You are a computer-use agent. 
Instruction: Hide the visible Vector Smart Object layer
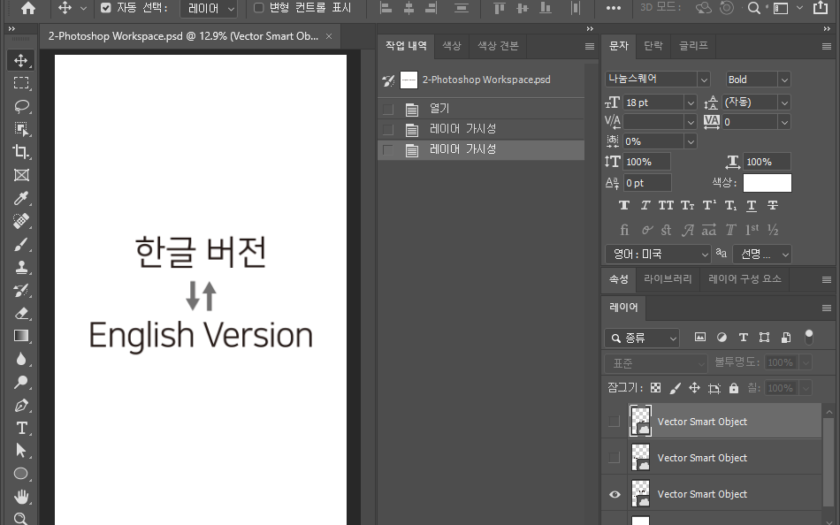click(614, 494)
